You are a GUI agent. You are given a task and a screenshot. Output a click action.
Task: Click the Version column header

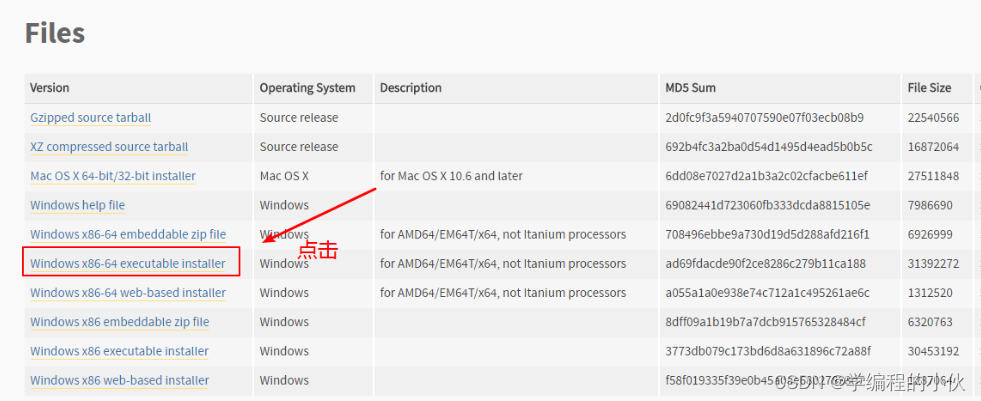pyautogui.click(x=49, y=88)
